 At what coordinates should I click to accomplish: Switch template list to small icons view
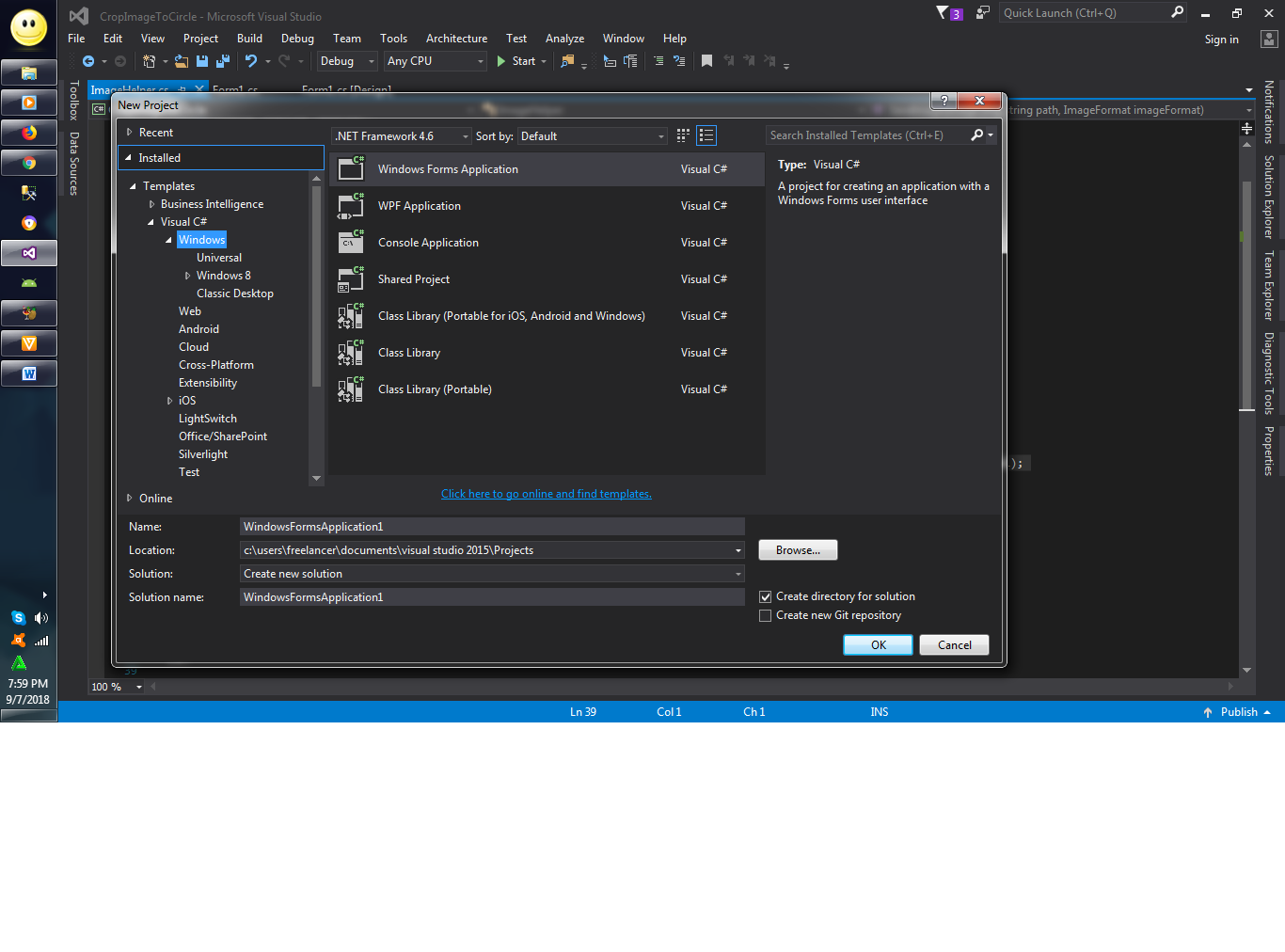coord(683,135)
